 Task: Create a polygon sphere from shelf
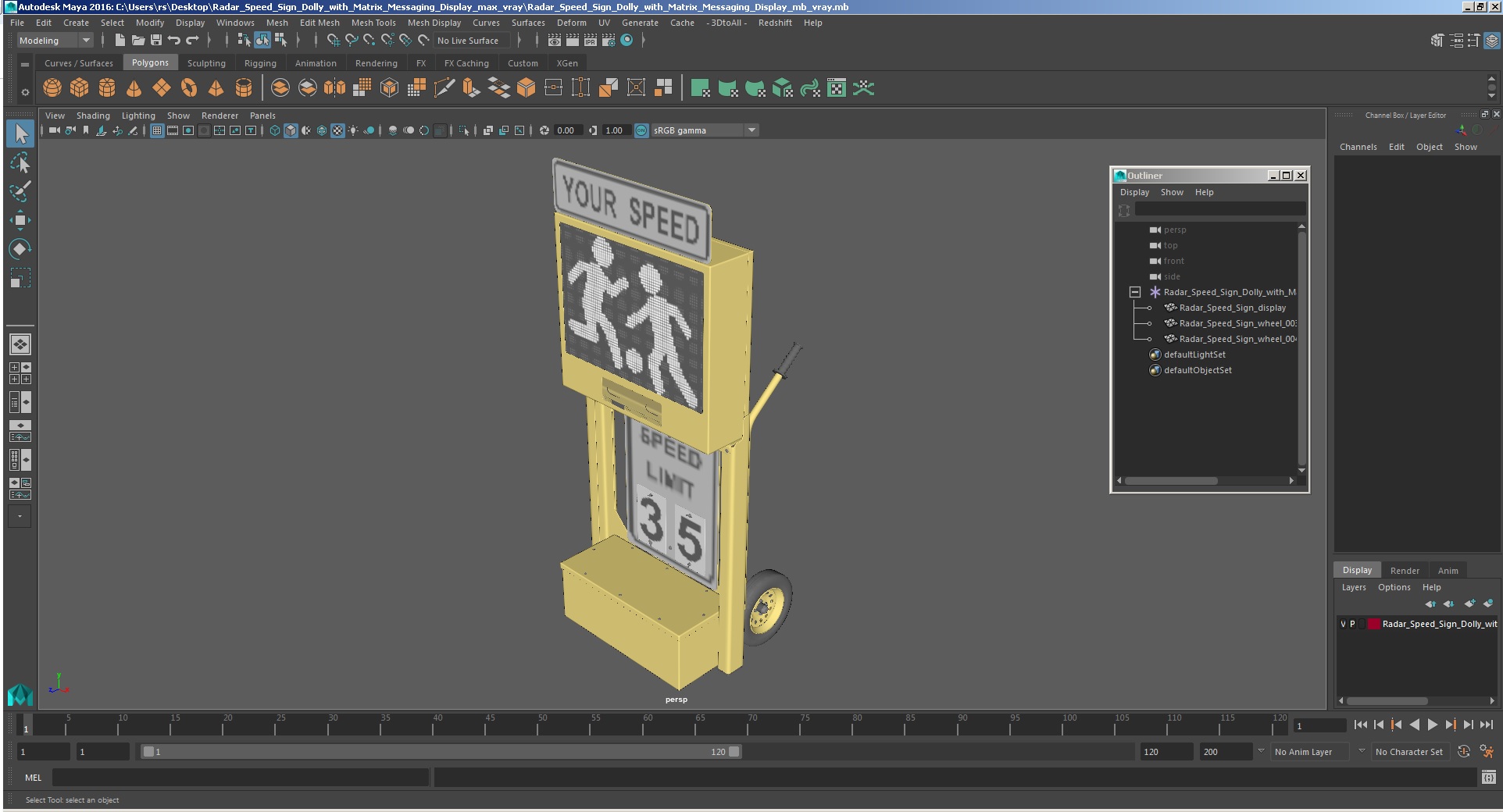pos(52,88)
